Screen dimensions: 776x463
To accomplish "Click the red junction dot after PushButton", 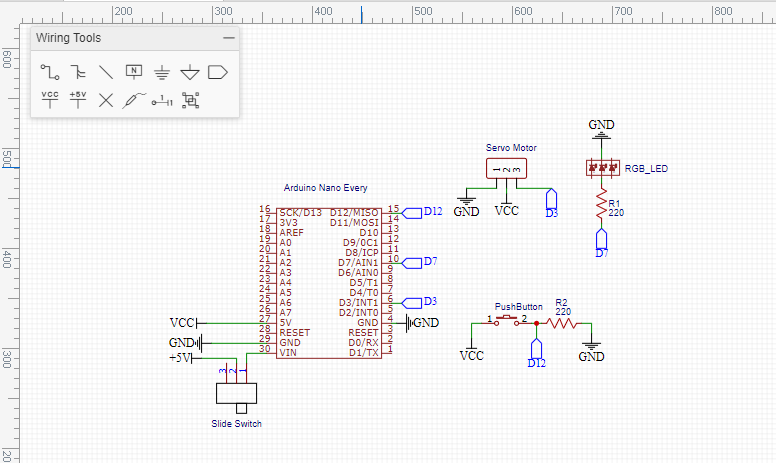I will pos(536,324).
